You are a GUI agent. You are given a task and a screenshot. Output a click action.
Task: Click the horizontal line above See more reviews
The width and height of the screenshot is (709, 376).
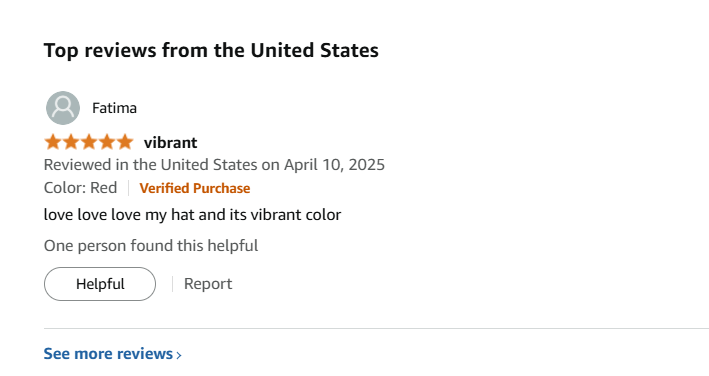click(x=376, y=329)
